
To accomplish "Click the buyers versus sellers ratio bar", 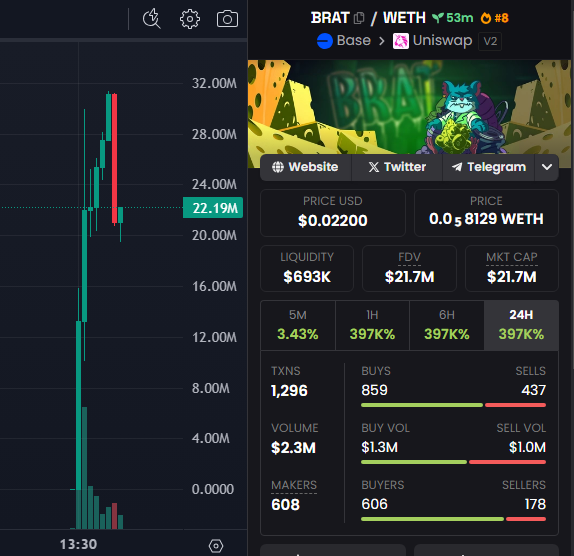I will pyautogui.click(x=453, y=519).
